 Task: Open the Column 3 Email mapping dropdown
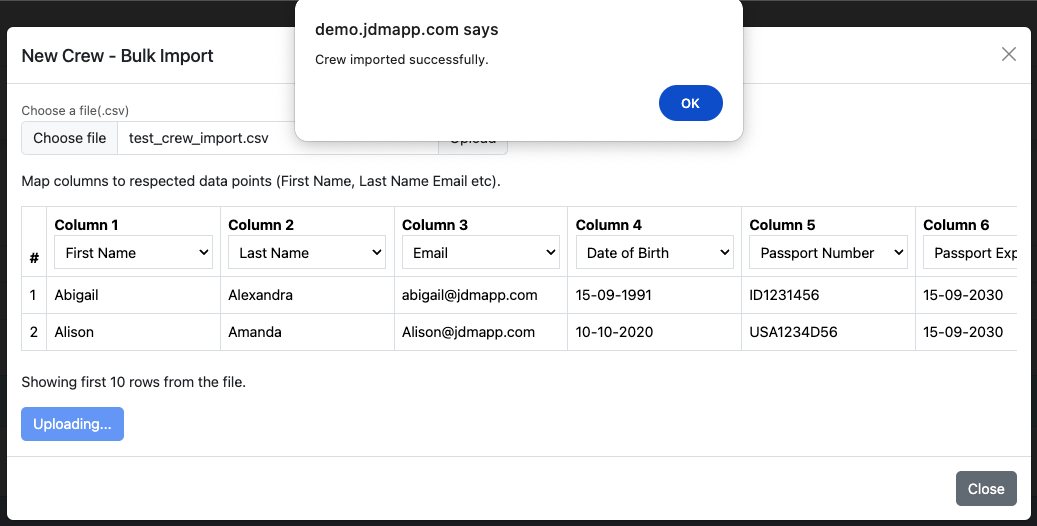click(x=481, y=253)
